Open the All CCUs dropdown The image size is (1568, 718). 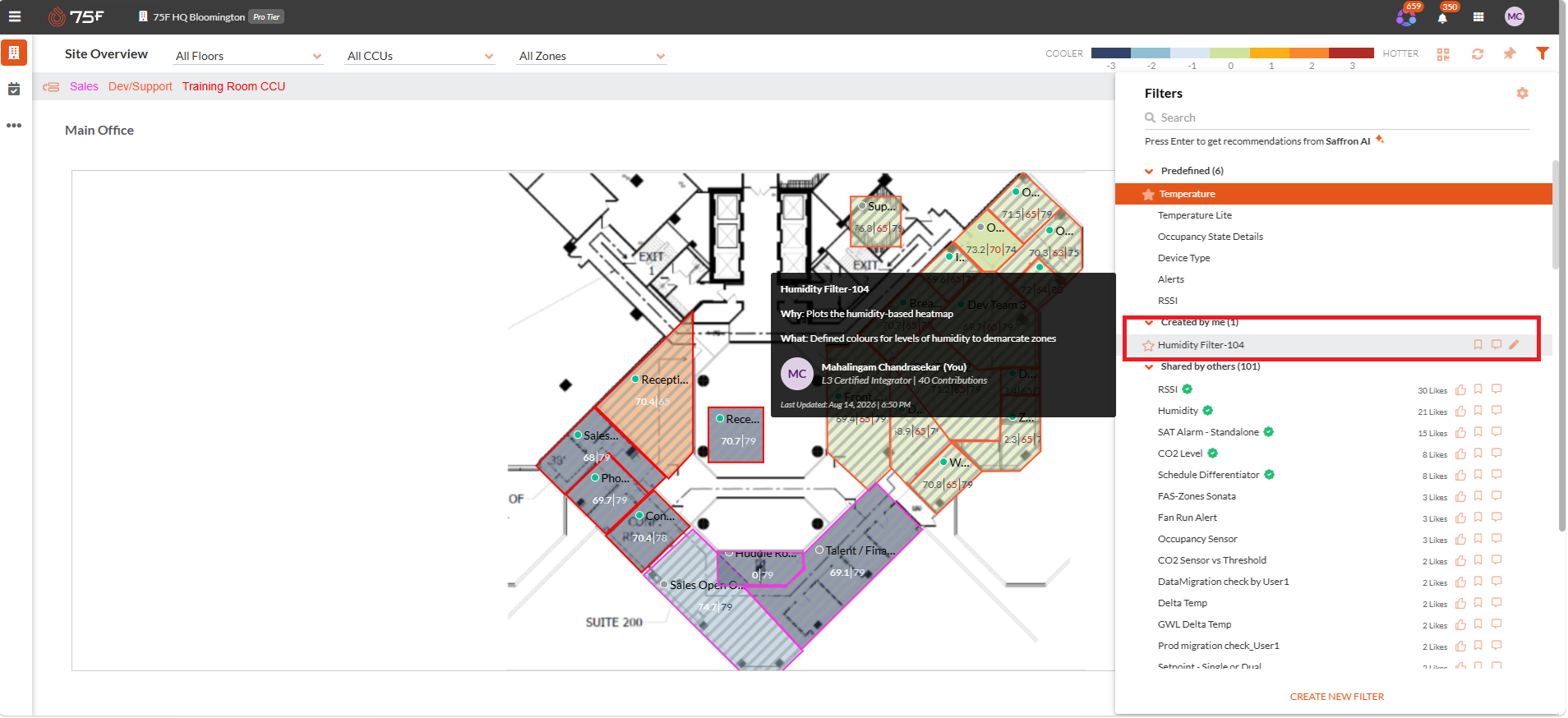[421, 56]
